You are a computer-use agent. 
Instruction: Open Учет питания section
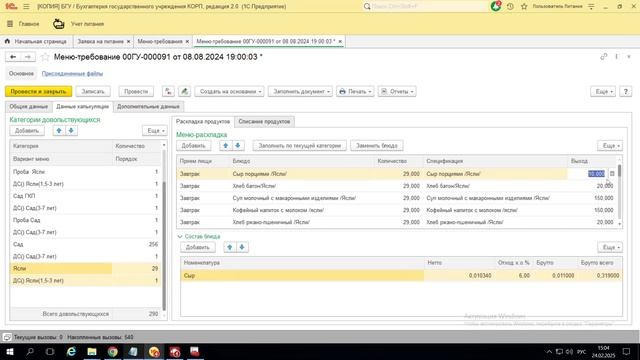coord(78,24)
